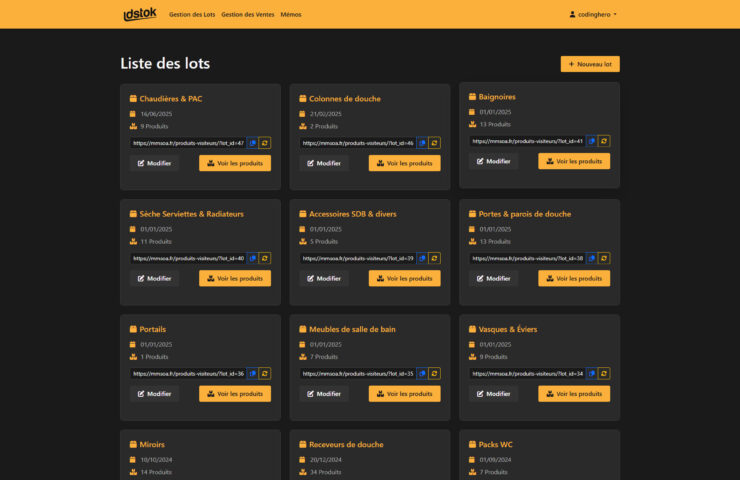The width and height of the screenshot is (740, 480).
Task: Show products of Meubles de salle de bain
Action: (404, 394)
